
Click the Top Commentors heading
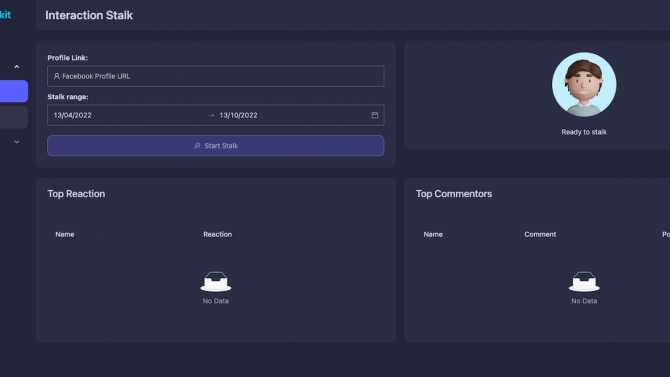click(x=454, y=194)
